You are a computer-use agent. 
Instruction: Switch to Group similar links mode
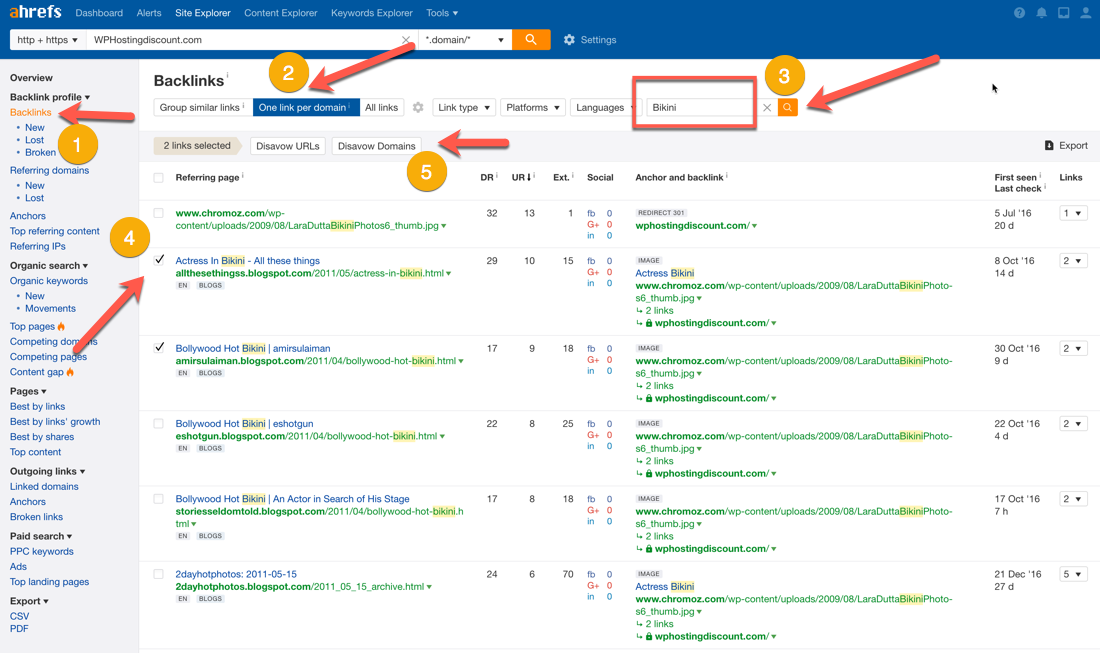click(203, 107)
